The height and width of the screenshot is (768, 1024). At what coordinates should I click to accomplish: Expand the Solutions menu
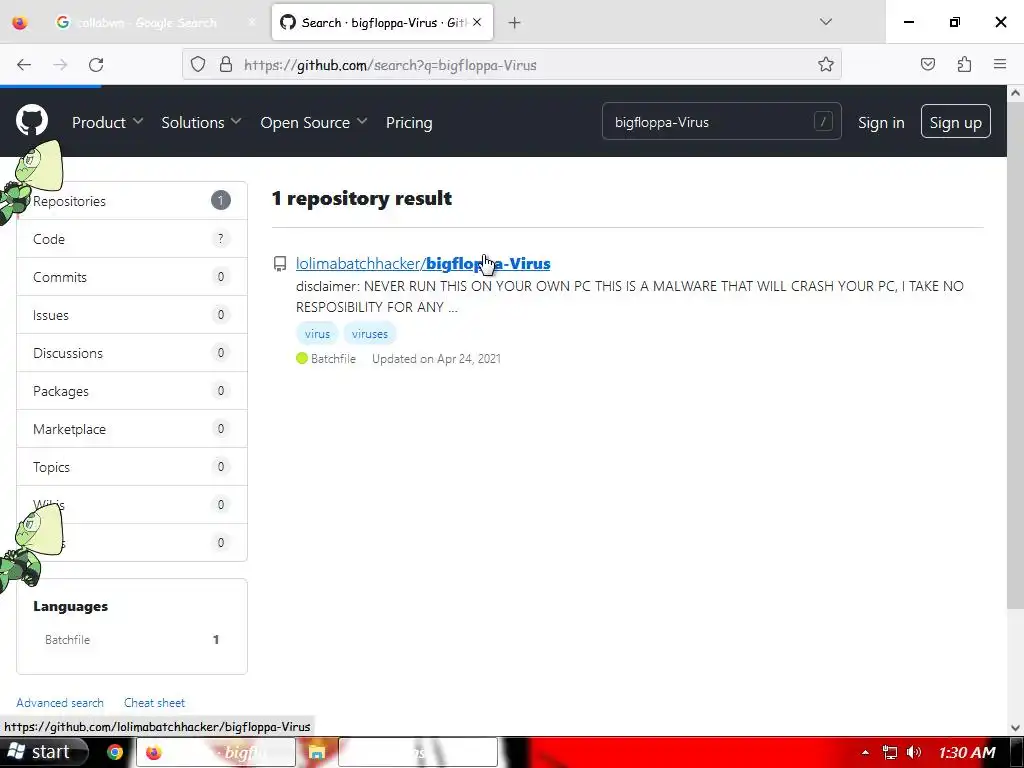click(201, 122)
